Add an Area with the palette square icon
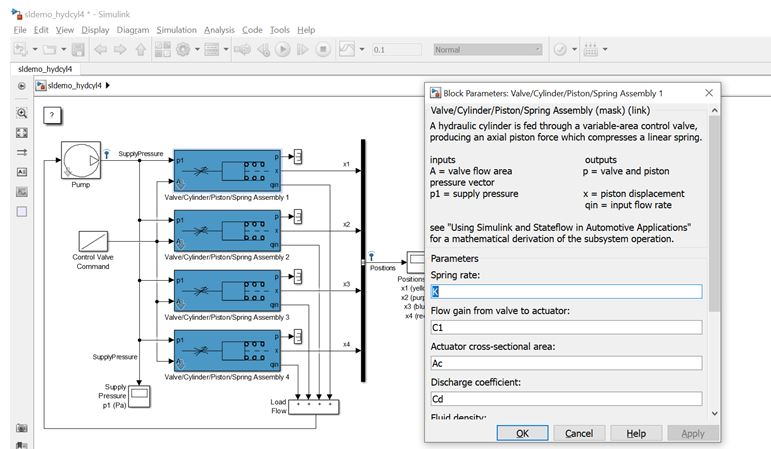Image resolution: width=771 pixels, height=449 pixels. click(x=22, y=211)
